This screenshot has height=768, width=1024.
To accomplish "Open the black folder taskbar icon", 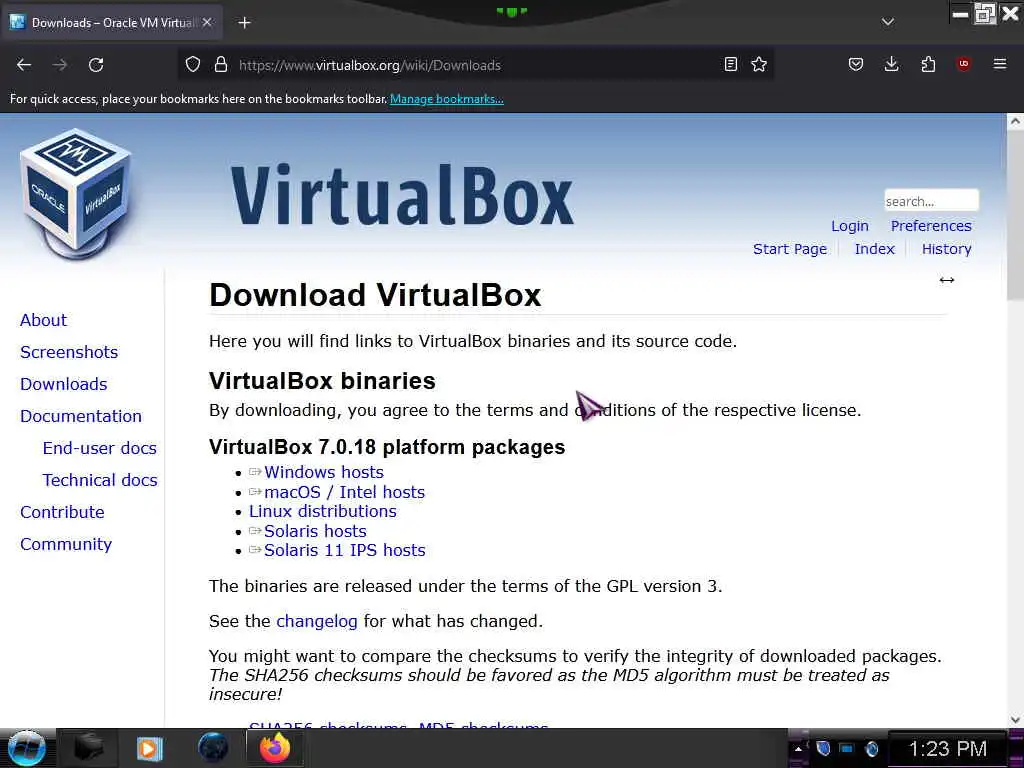I will [88, 748].
